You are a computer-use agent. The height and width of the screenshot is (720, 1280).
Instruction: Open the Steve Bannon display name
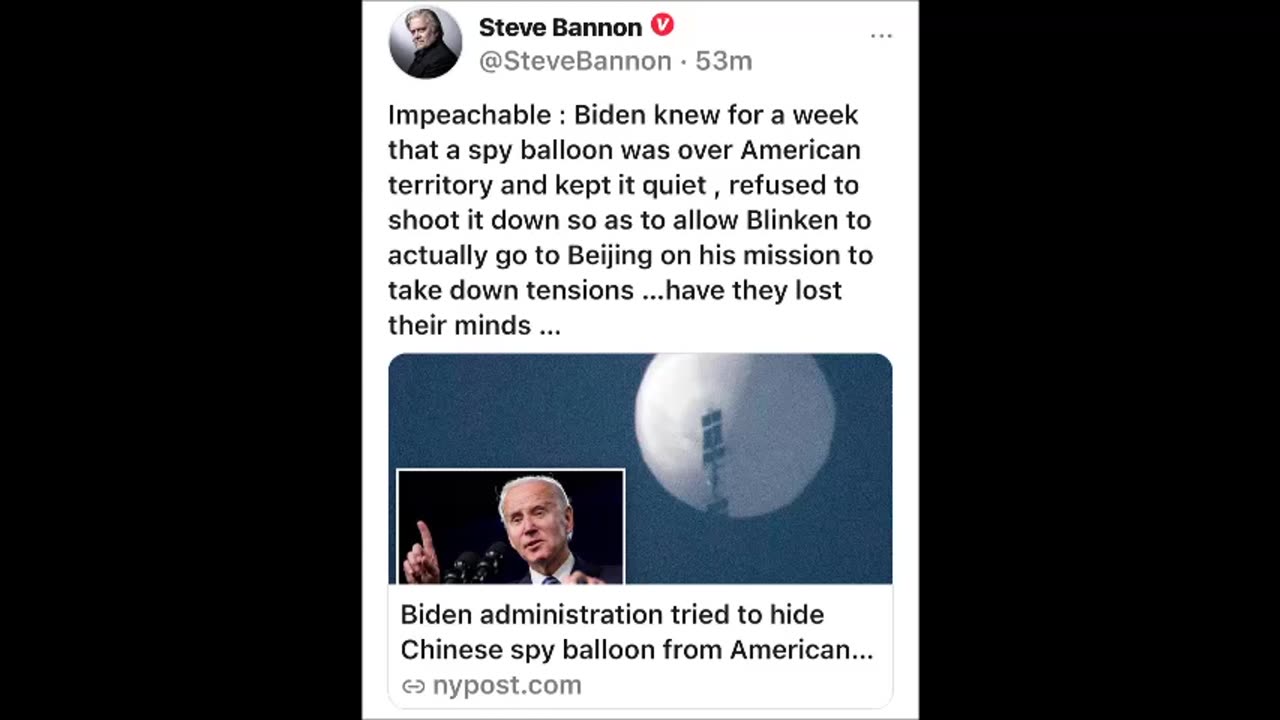coord(560,27)
